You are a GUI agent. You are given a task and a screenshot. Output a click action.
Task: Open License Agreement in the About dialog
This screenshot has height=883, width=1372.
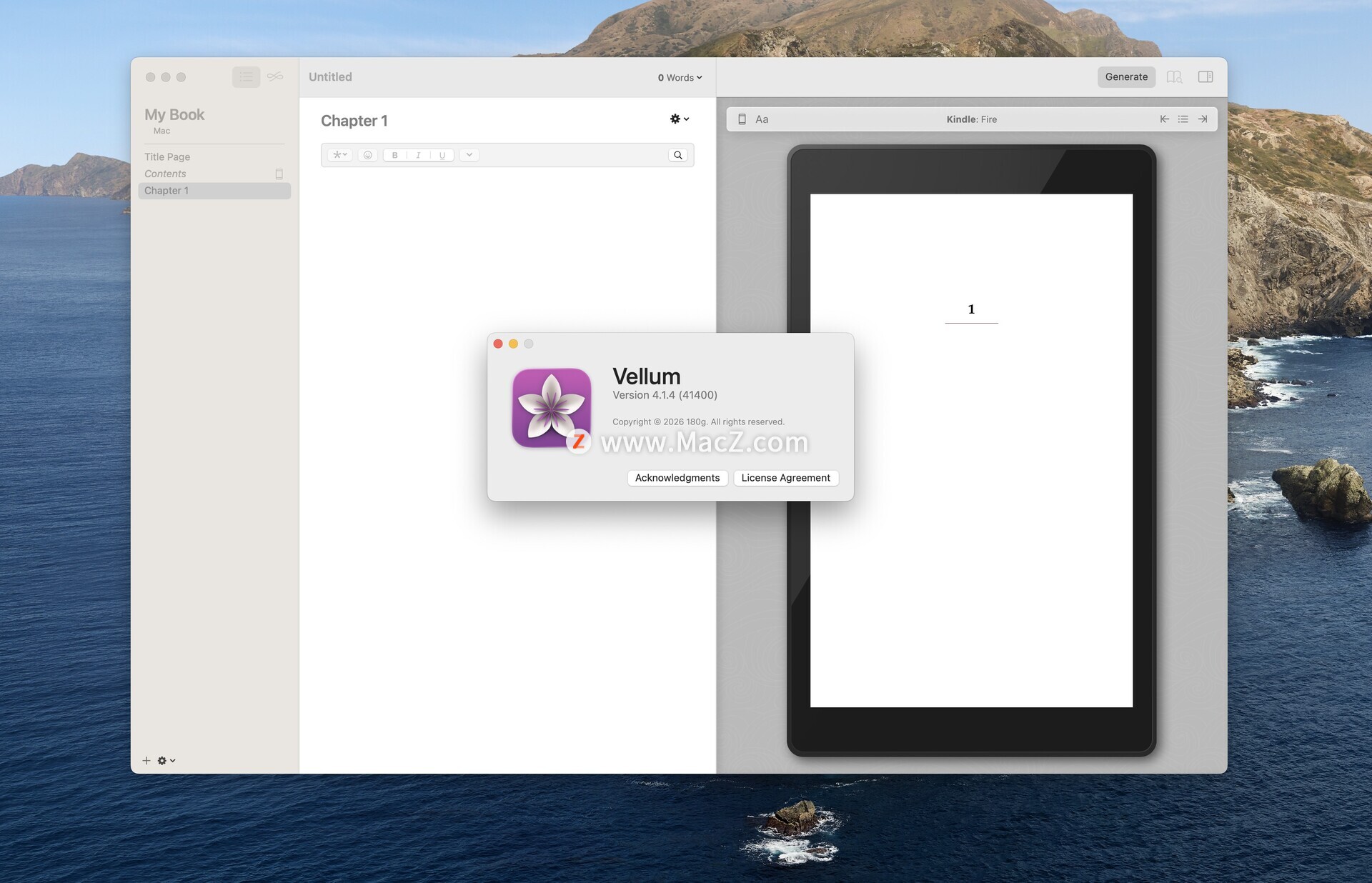785,478
